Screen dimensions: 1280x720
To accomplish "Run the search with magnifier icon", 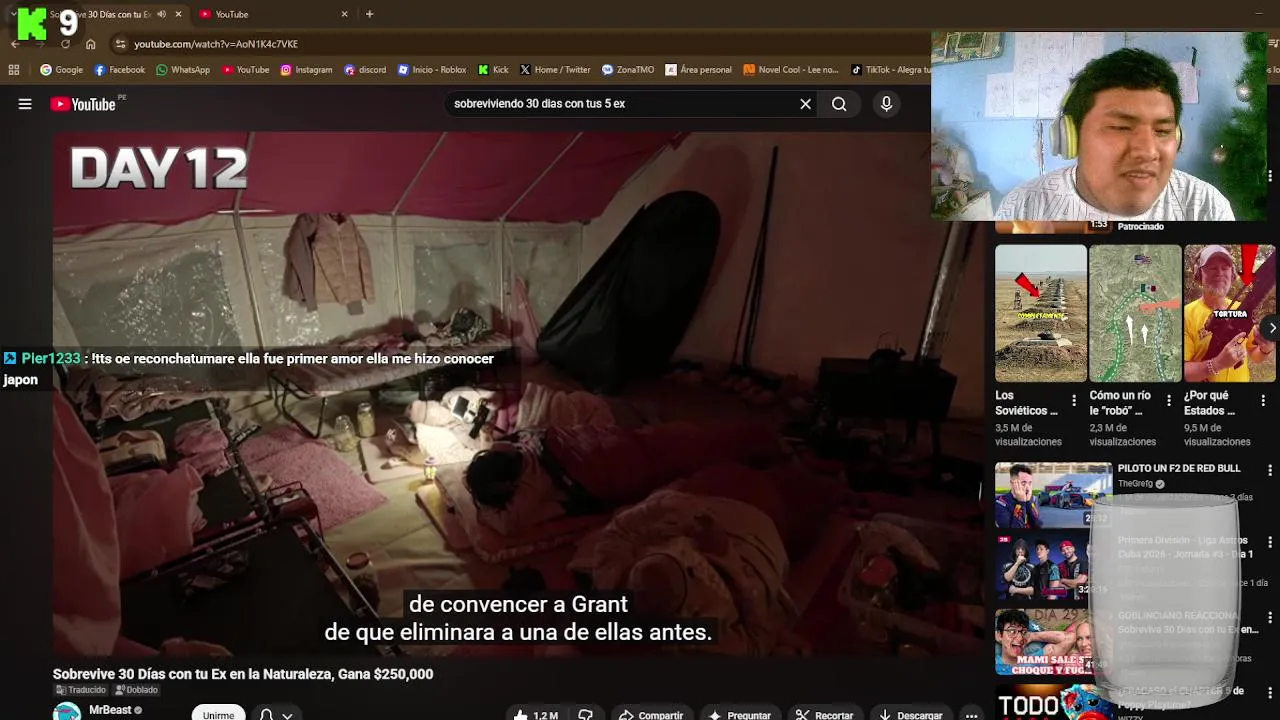I will (839, 104).
